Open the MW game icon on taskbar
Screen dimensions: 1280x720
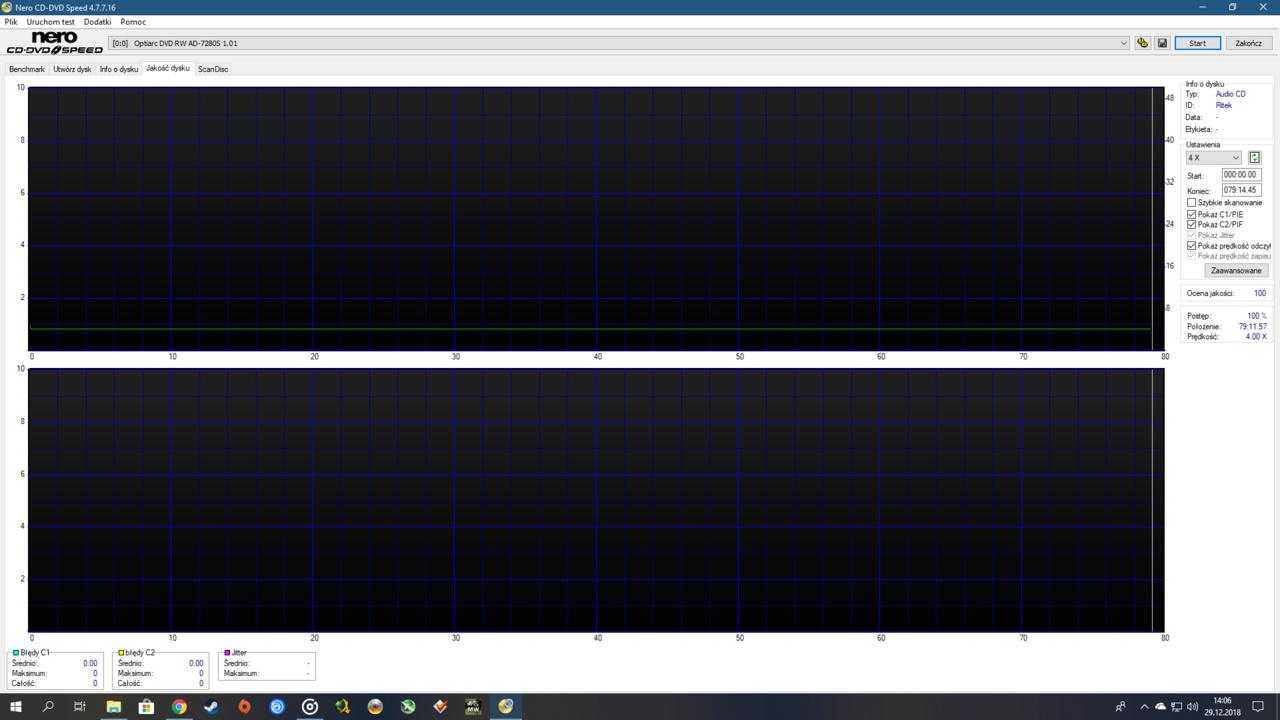(473, 706)
